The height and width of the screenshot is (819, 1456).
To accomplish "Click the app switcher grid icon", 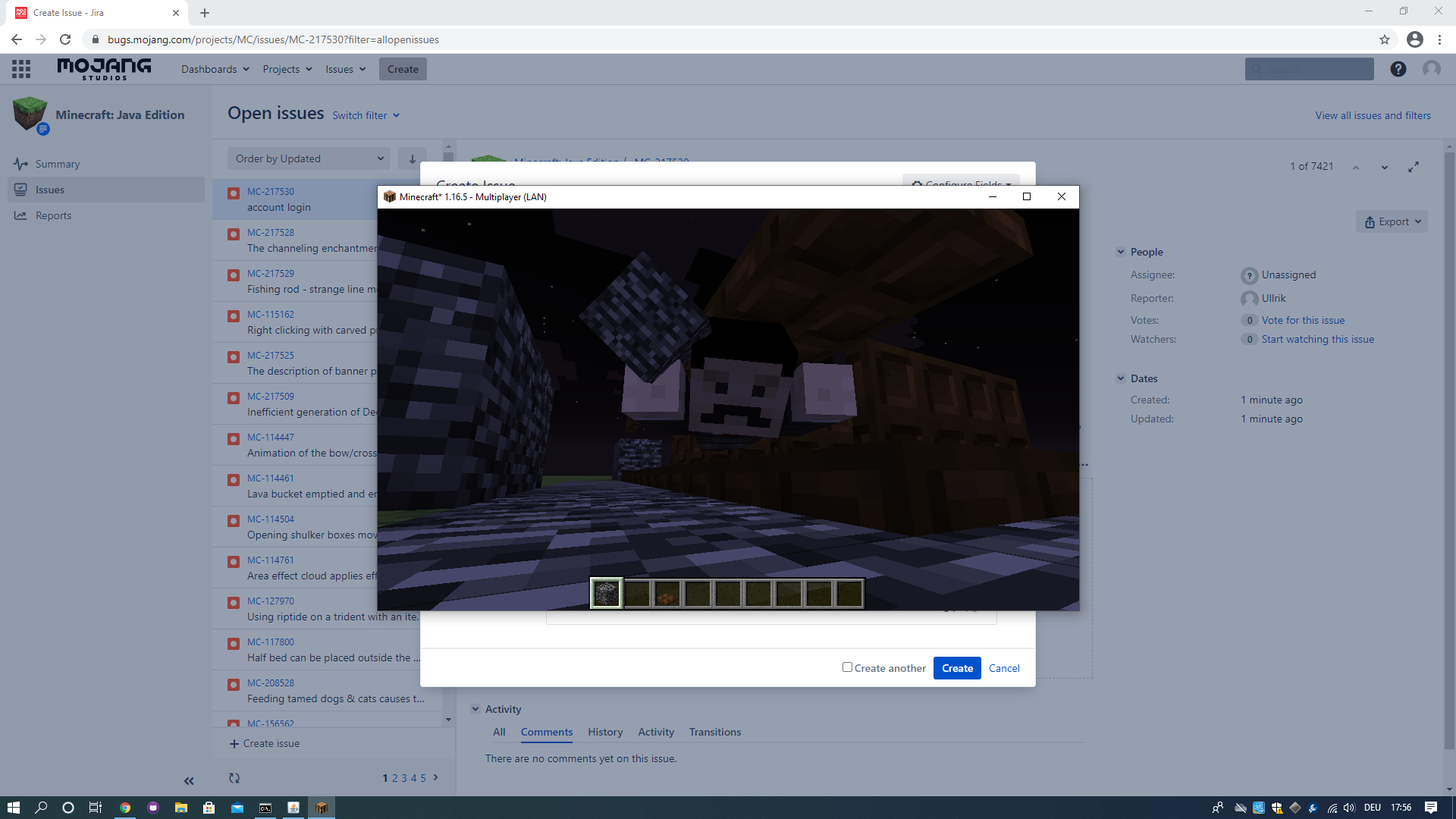I will (x=21, y=69).
